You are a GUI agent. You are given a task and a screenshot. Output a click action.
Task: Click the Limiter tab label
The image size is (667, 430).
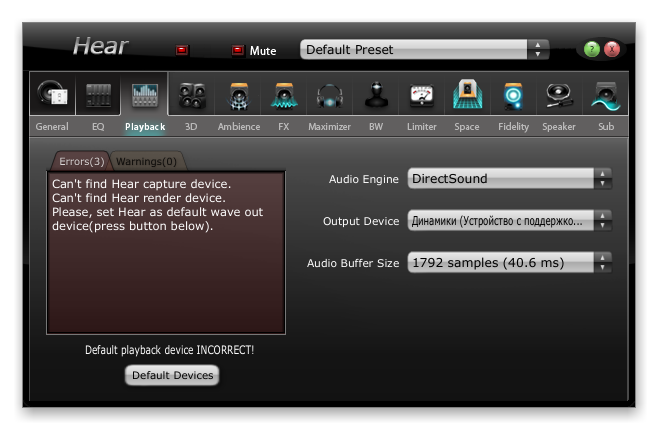422,127
